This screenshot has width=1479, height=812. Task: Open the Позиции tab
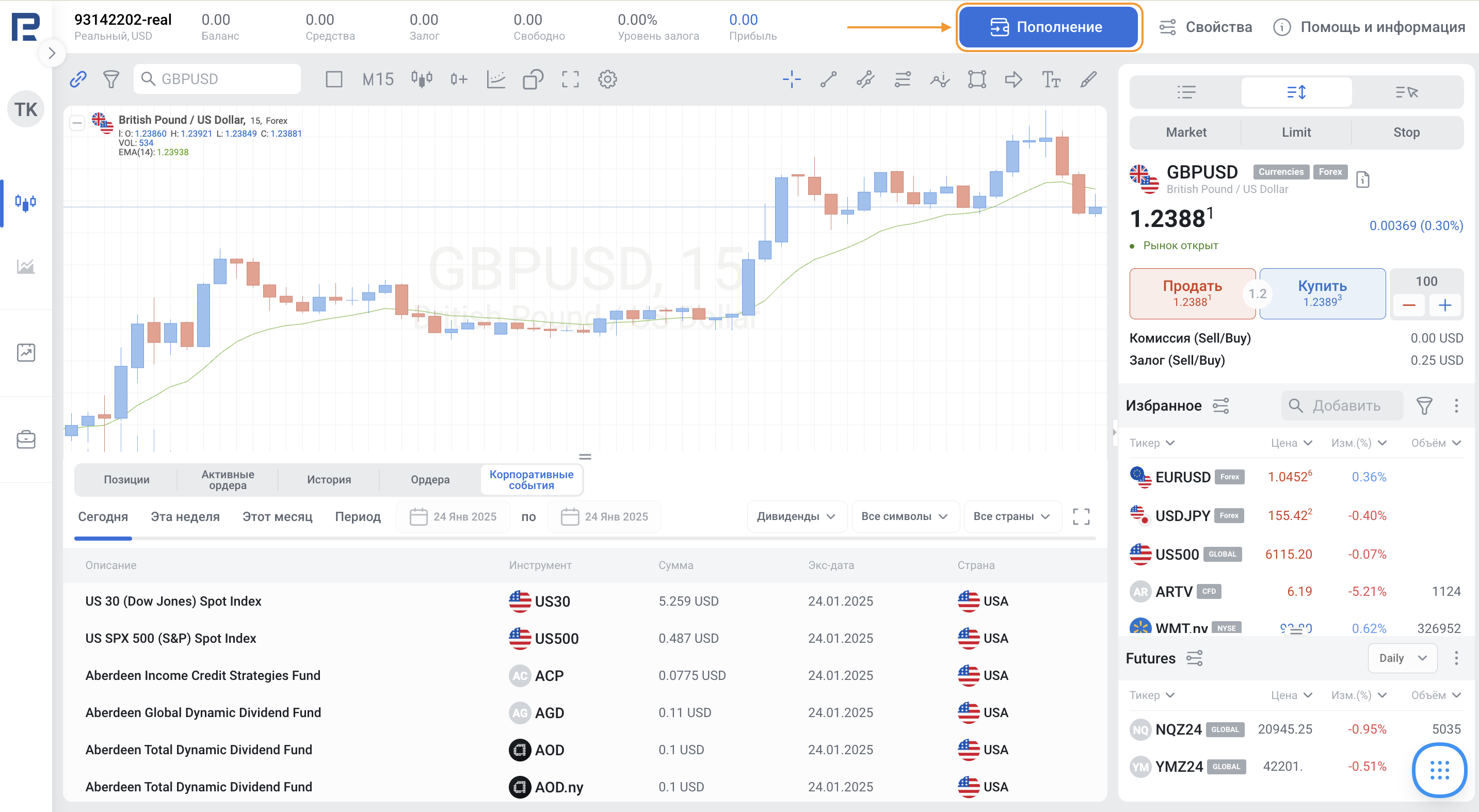coord(126,479)
